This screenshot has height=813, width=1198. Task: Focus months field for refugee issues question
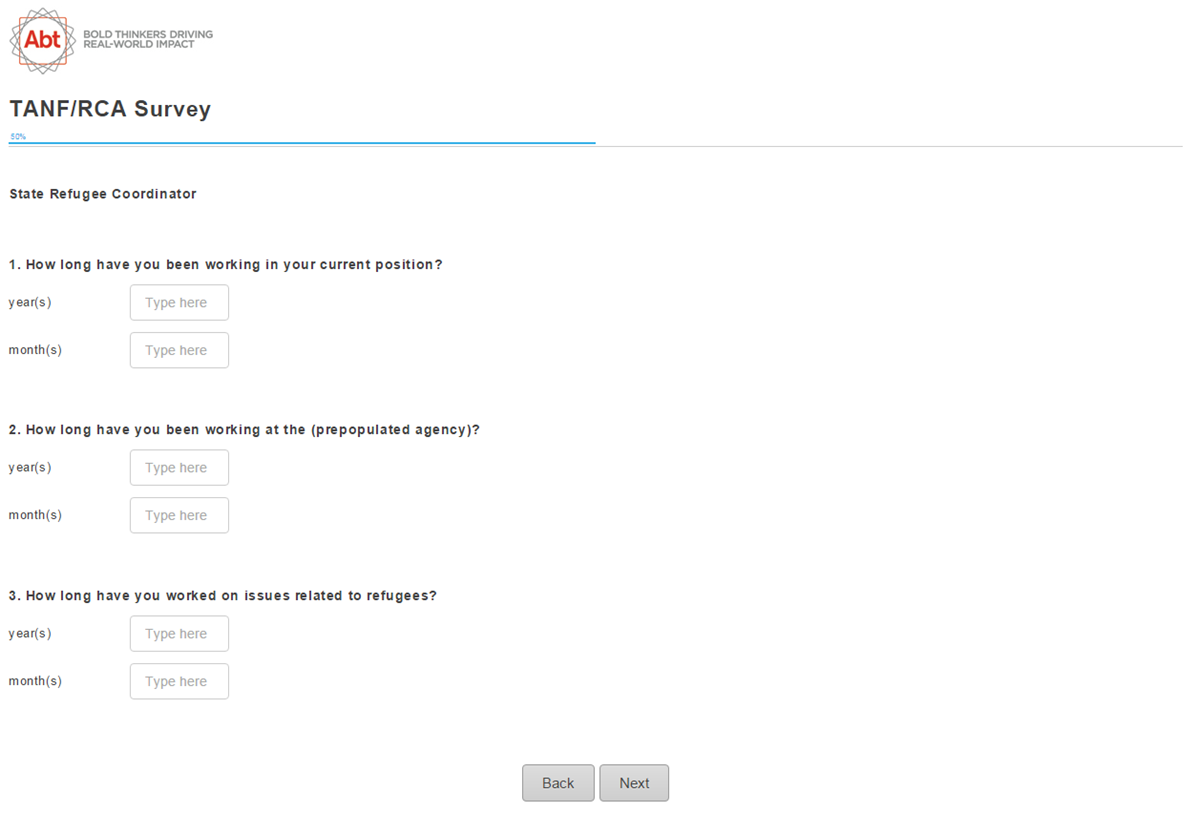tap(179, 681)
